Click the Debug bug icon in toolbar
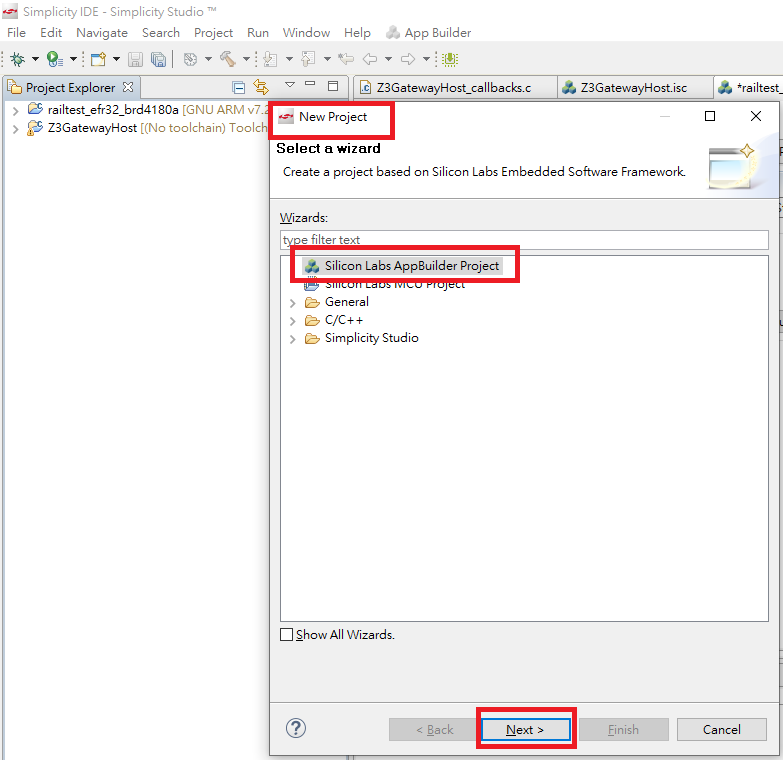Viewport: 783px width, 760px height. pos(17,59)
